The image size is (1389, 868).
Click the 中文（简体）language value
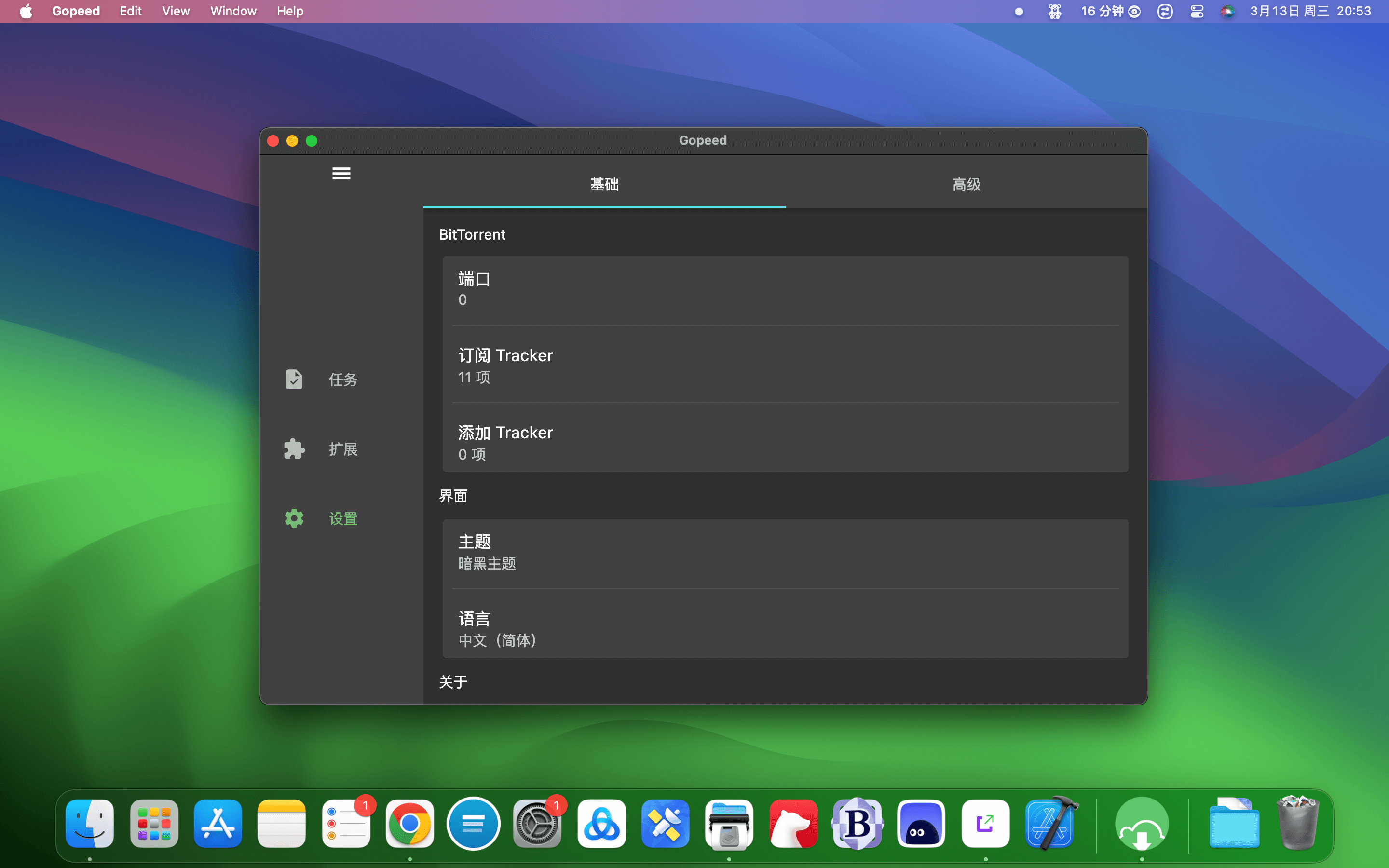tap(497, 641)
